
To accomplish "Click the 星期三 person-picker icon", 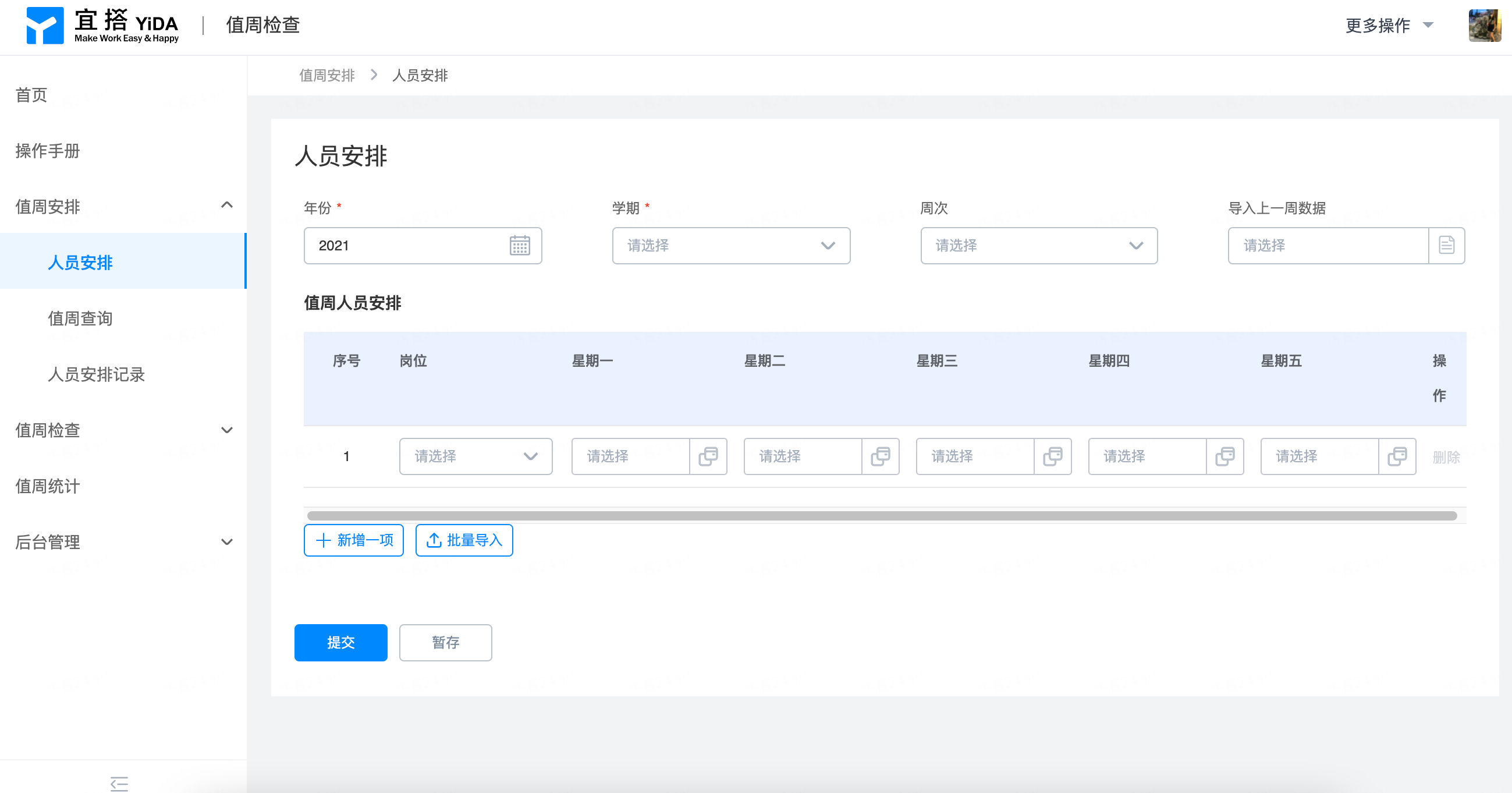I will [x=1052, y=456].
